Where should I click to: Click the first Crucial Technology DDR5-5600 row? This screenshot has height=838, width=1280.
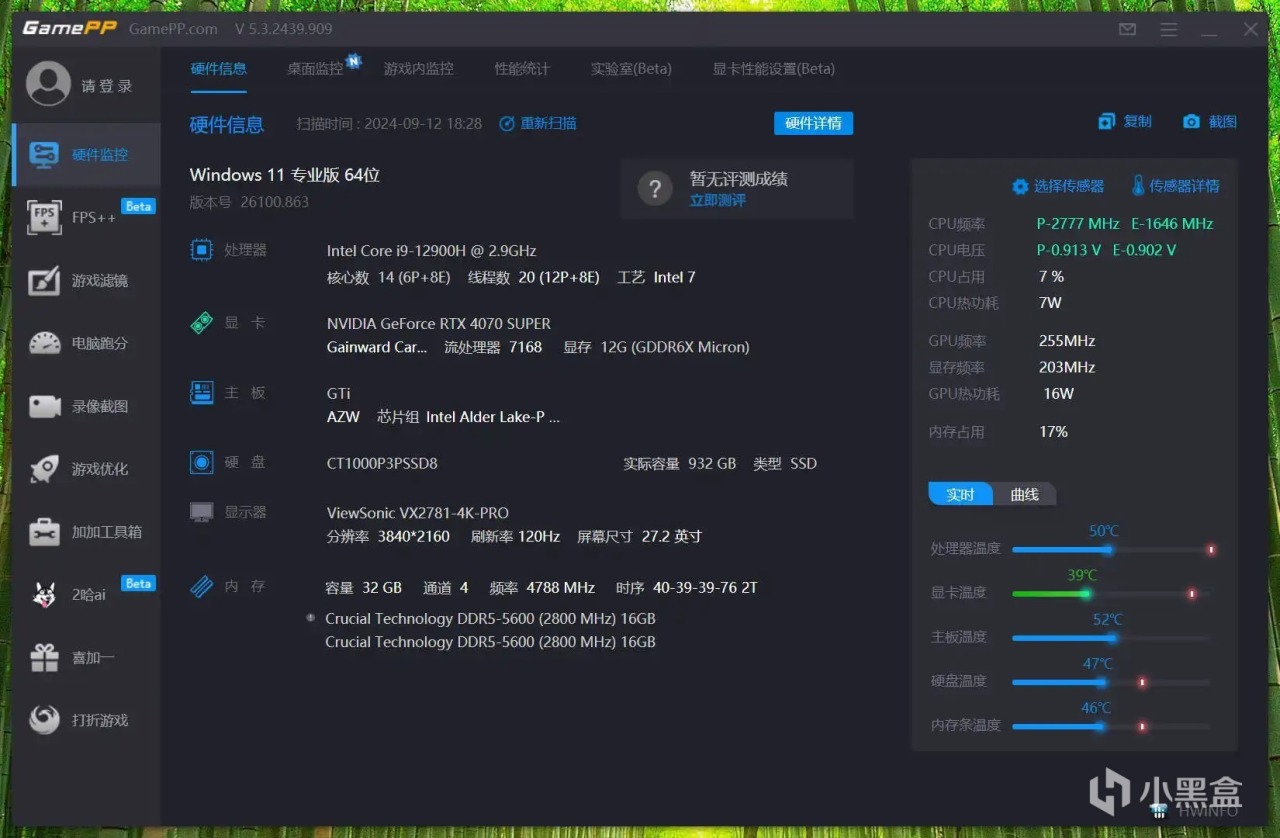pos(490,618)
